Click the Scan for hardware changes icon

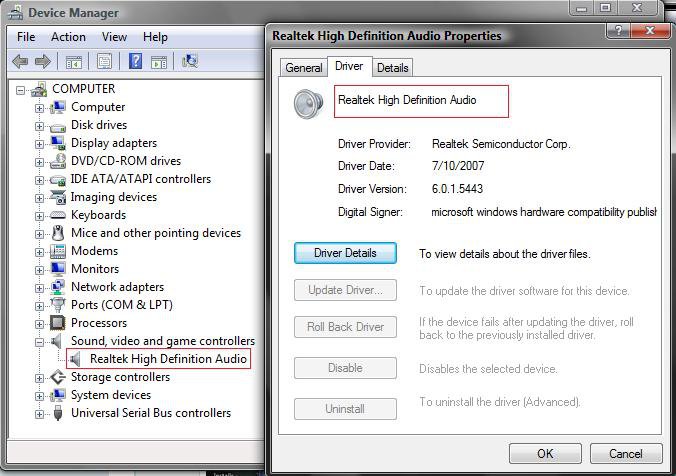[190, 61]
